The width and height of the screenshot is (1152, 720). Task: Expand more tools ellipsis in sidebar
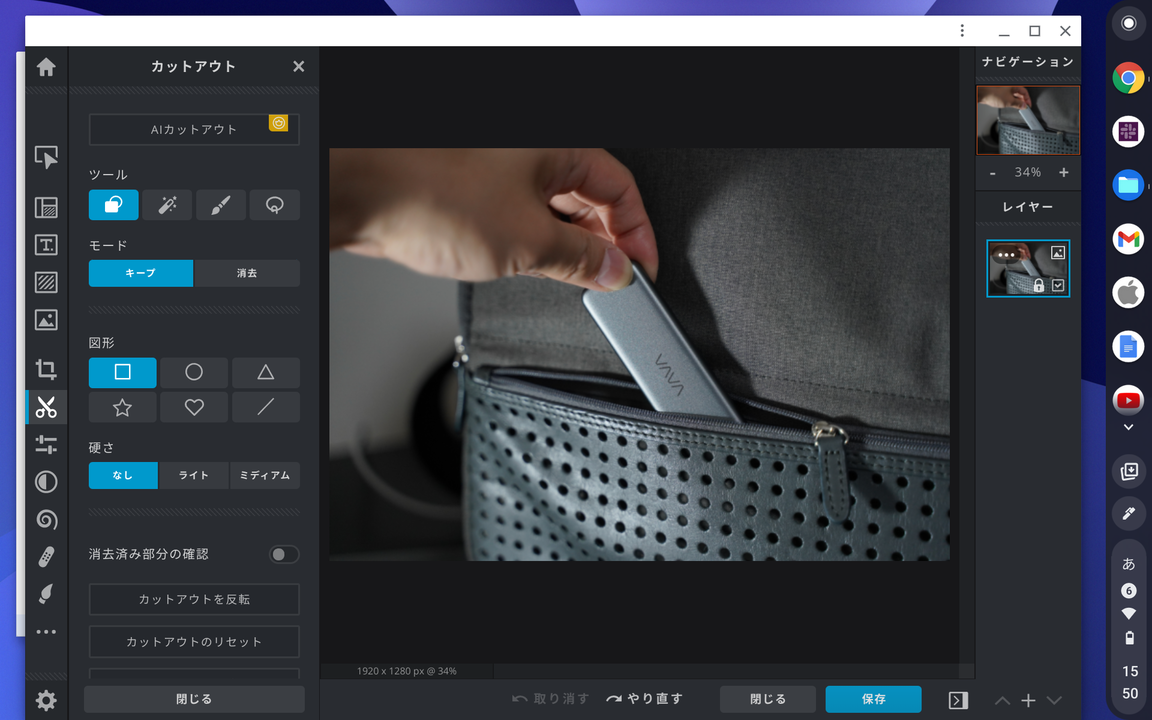(x=46, y=632)
